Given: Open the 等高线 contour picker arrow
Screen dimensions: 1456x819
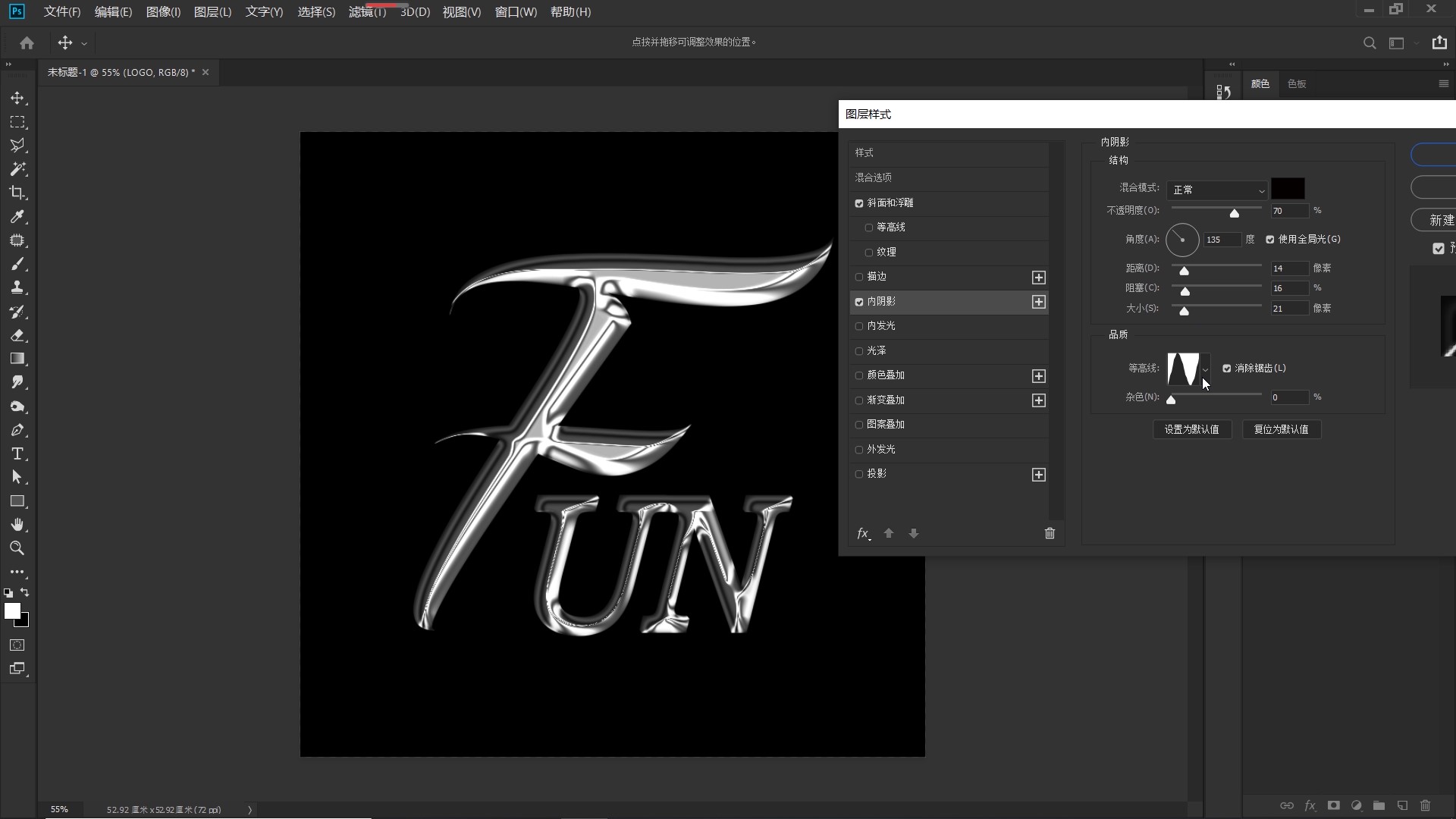Looking at the screenshot, I should point(1205,369).
